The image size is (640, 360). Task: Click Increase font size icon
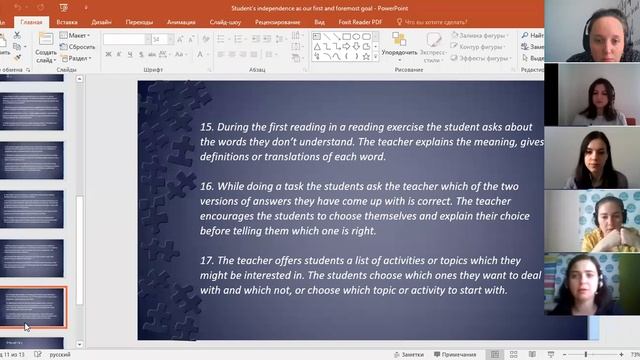point(180,39)
